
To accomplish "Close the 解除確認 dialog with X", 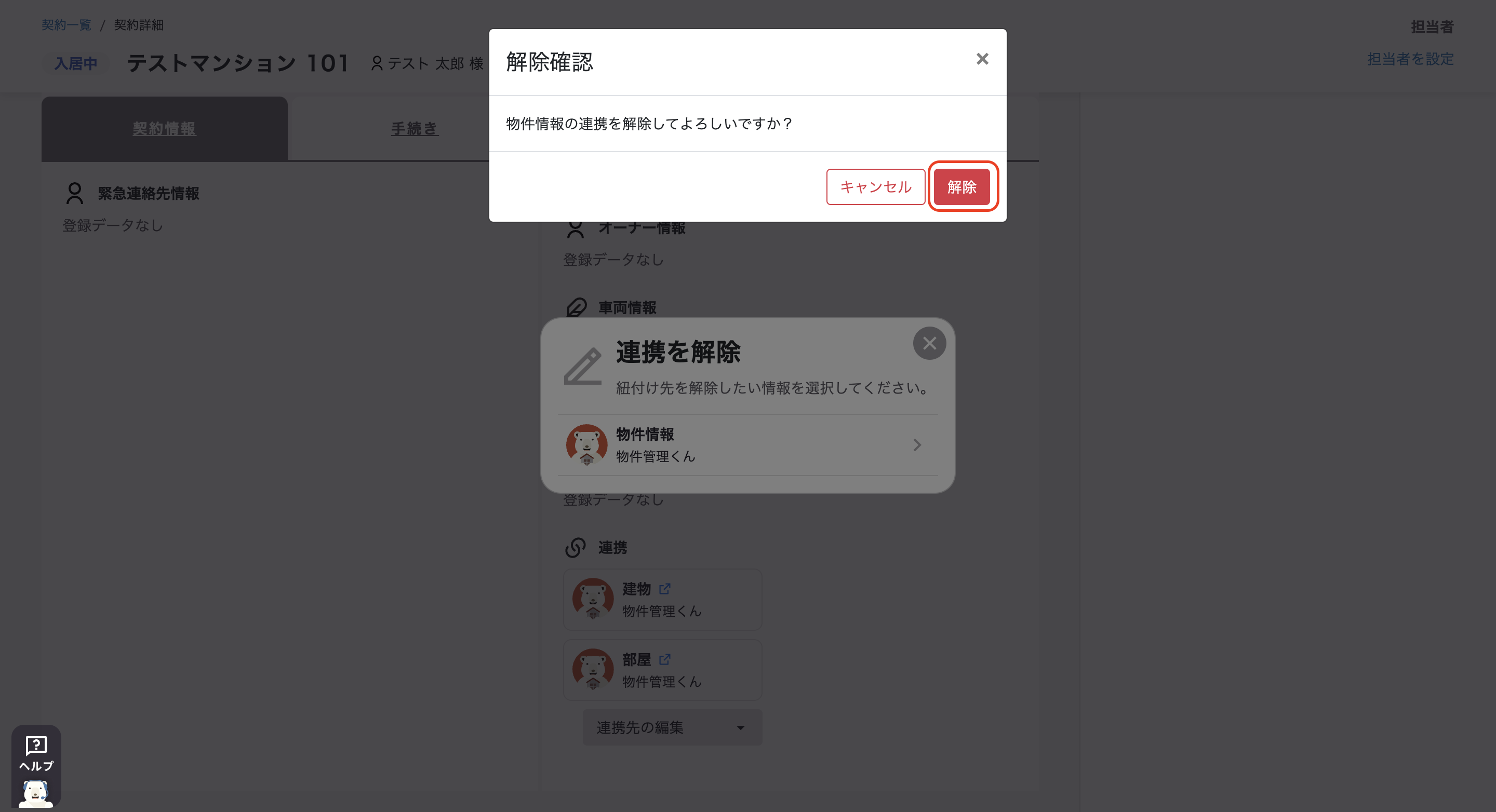I will pyautogui.click(x=982, y=59).
